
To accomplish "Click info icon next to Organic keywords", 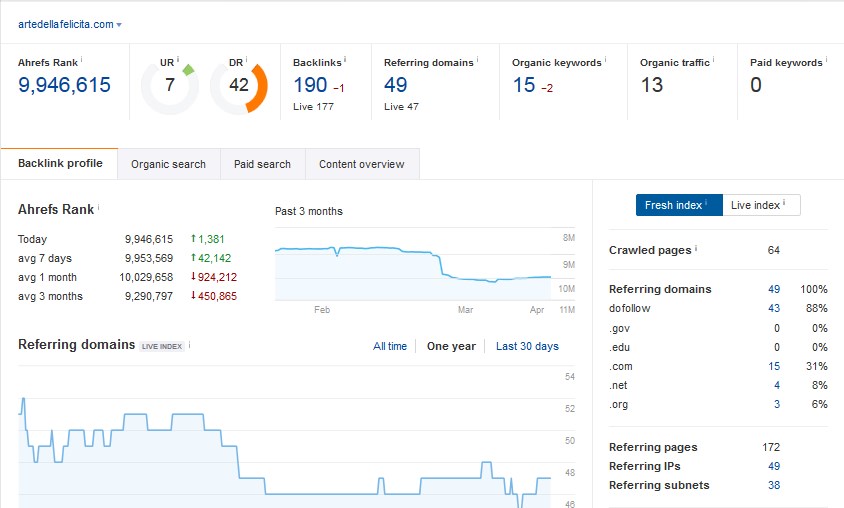I will tap(606, 60).
